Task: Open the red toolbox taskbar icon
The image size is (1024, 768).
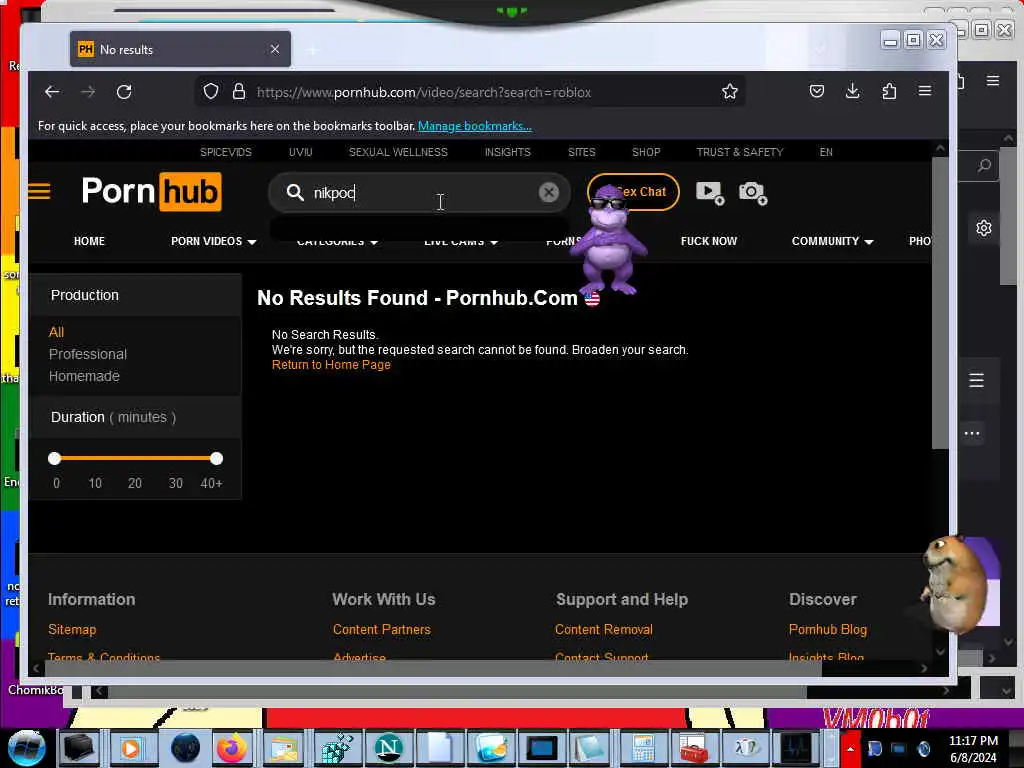Action: (x=693, y=748)
